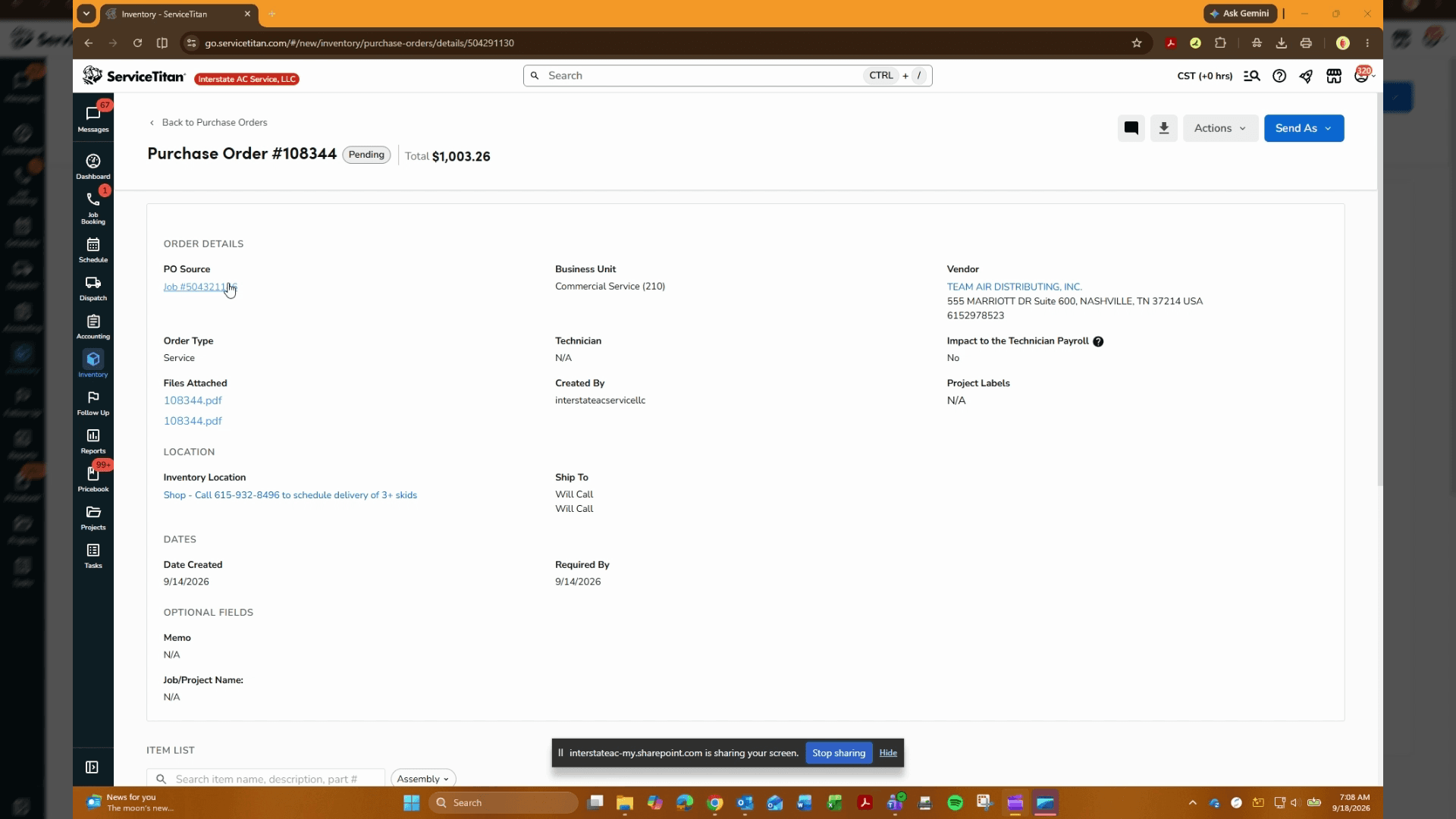Click the CST (+0 hrs) timezone label
Viewport: 1456px width, 819px height.
[x=1204, y=76]
